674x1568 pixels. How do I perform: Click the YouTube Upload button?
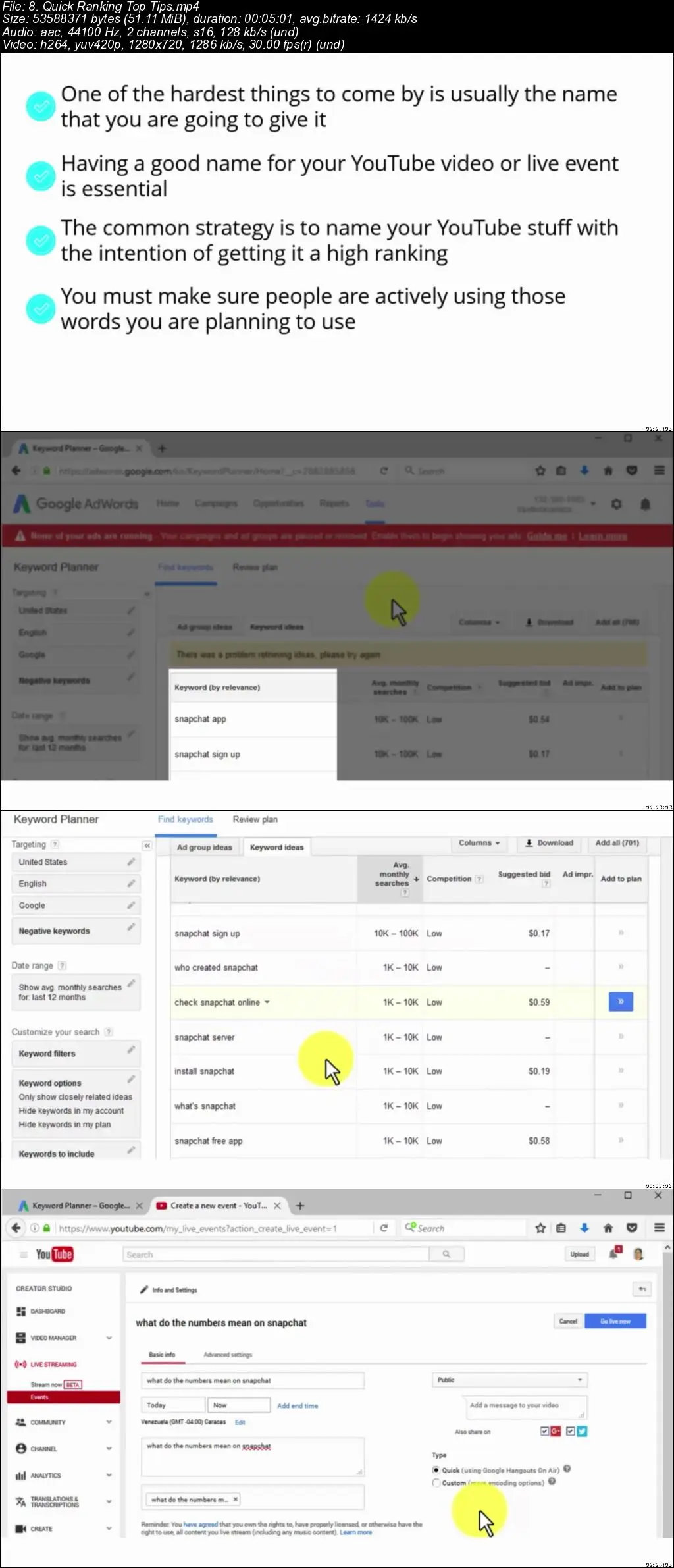pos(580,1254)
